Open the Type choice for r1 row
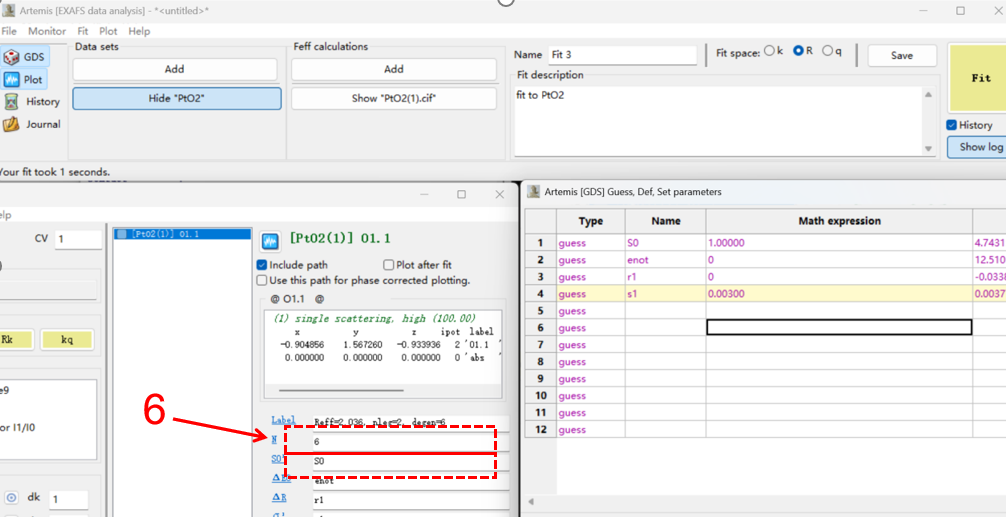The image size is (1006, 517). (590, 277)
